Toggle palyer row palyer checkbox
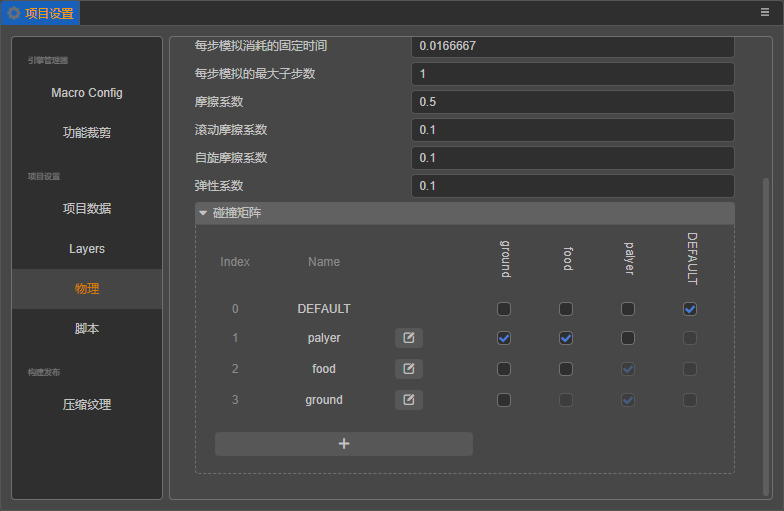This screenshot has width=784, height=511. tap(628, 338)
